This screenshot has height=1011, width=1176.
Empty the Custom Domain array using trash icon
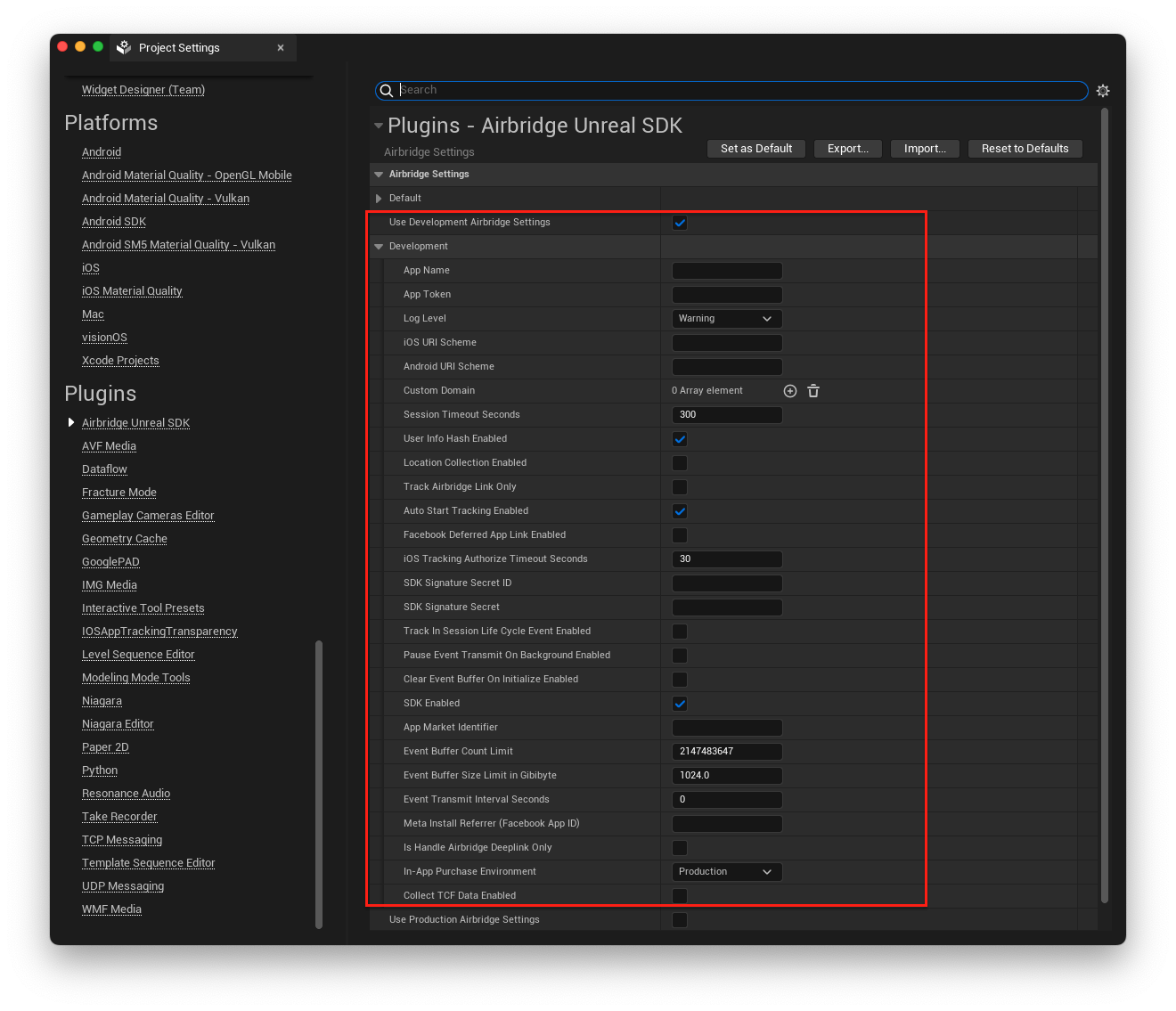(x=813, y=390)
